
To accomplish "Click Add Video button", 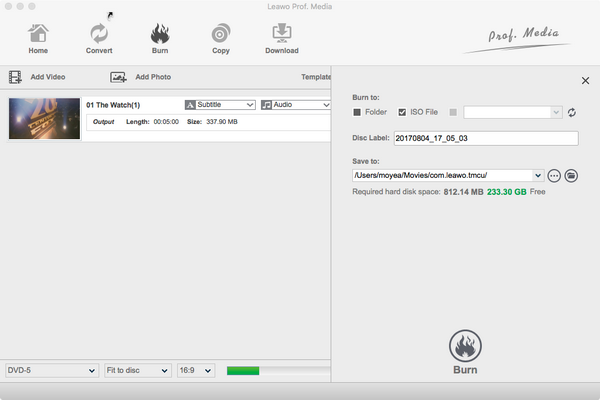I will tap(38, 77).
